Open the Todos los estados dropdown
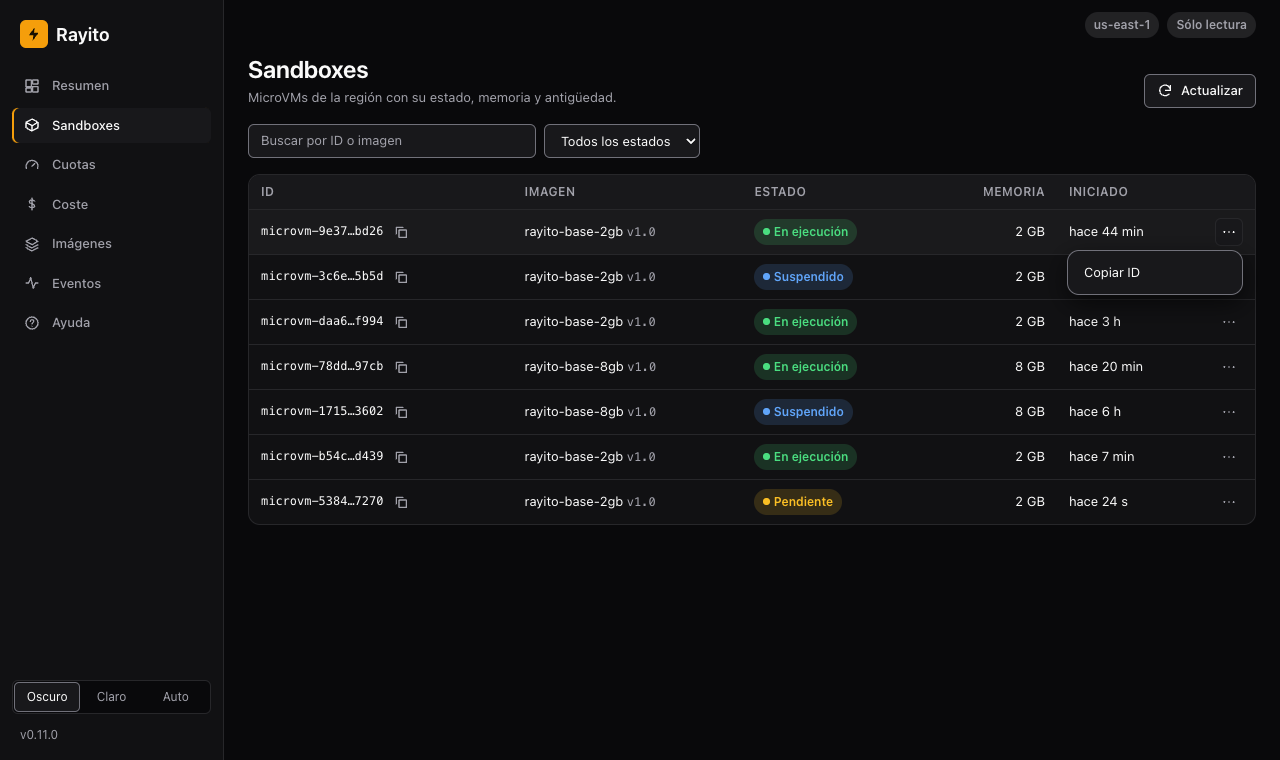This screenshot has height=760, width=1280. click(x=622, y=141)
